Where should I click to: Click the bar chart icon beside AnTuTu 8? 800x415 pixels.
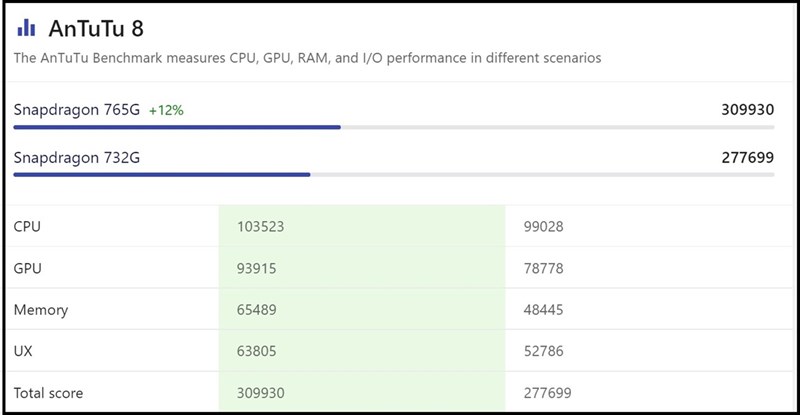pyautogui.click(x=27, y=28)
